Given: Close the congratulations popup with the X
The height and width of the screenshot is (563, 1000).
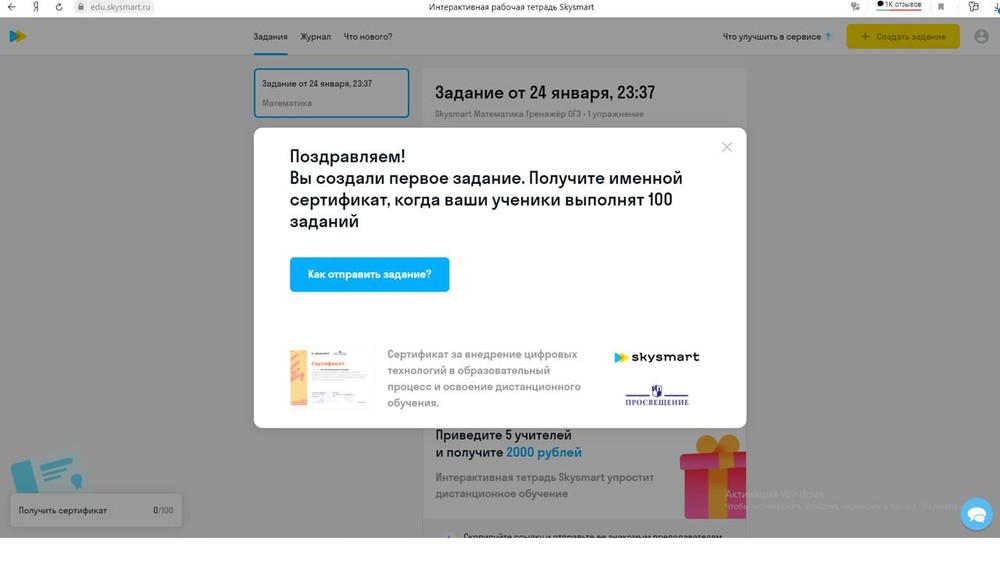Looking at the screenshot, I should (x=727, y=147).
